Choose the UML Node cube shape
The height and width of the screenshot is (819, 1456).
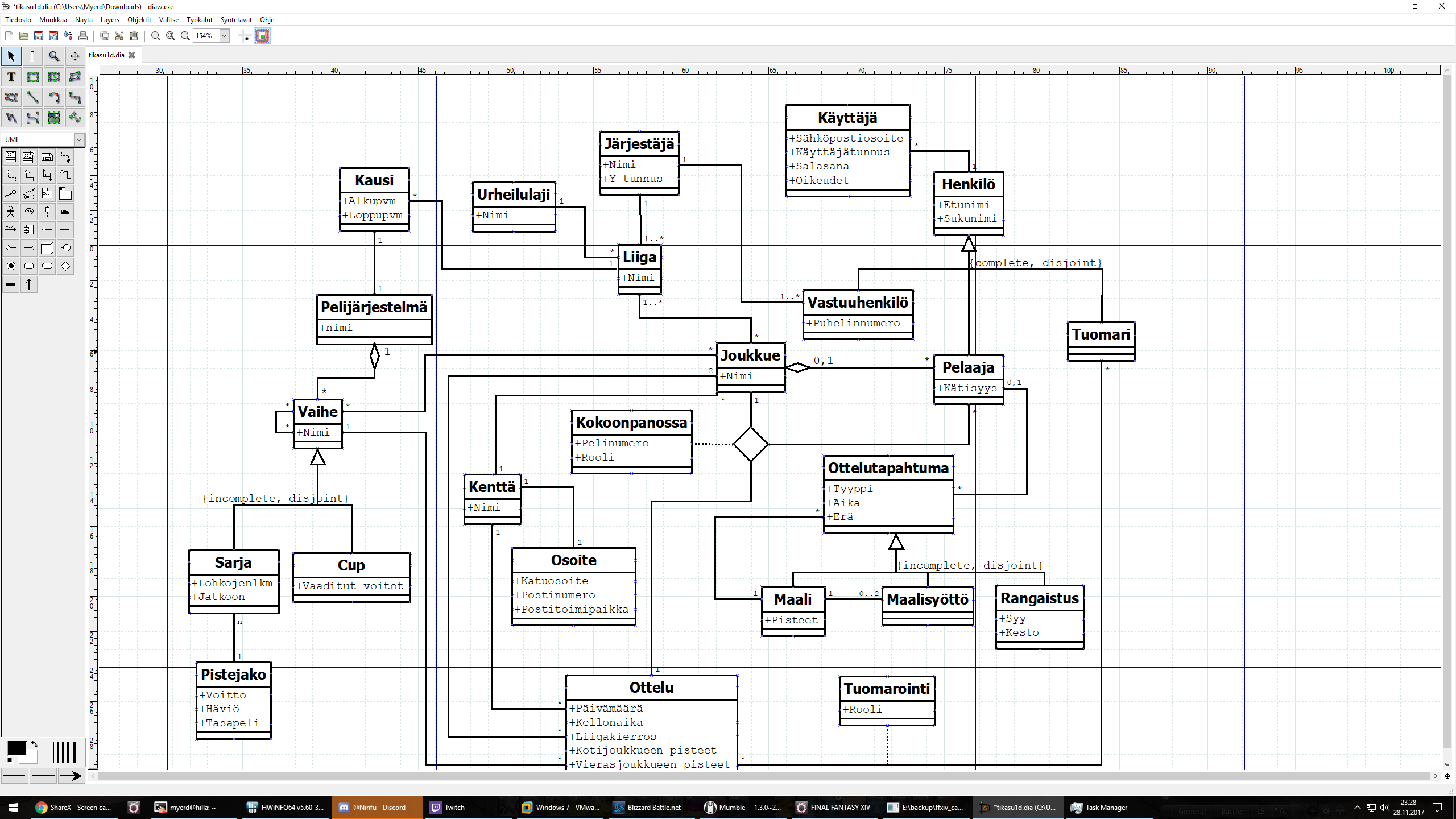(47, 248)
